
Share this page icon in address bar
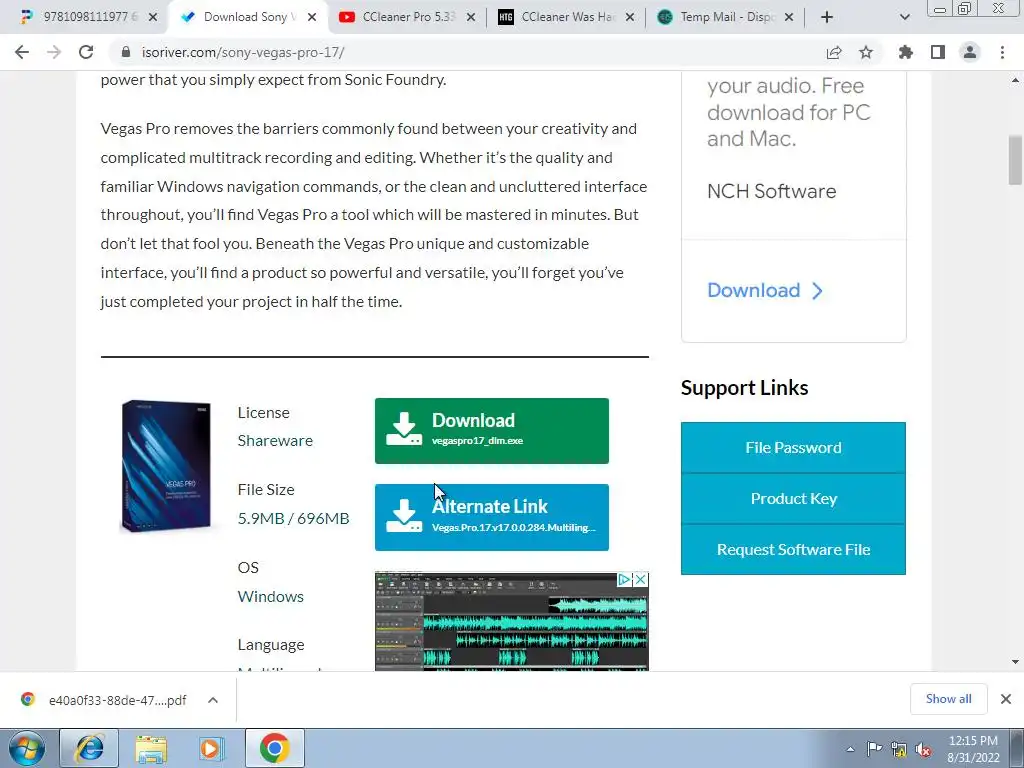834,52
